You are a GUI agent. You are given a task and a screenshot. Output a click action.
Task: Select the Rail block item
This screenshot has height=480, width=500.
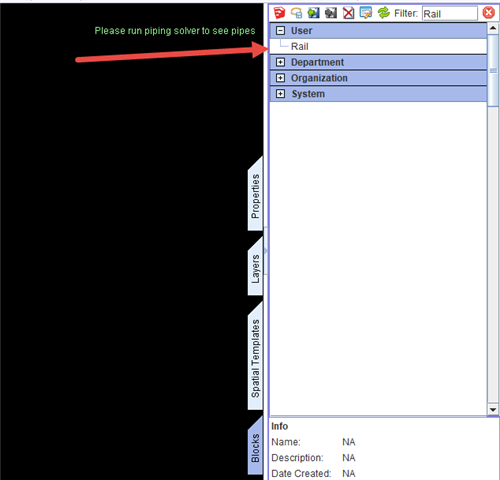tap(300, 46)
